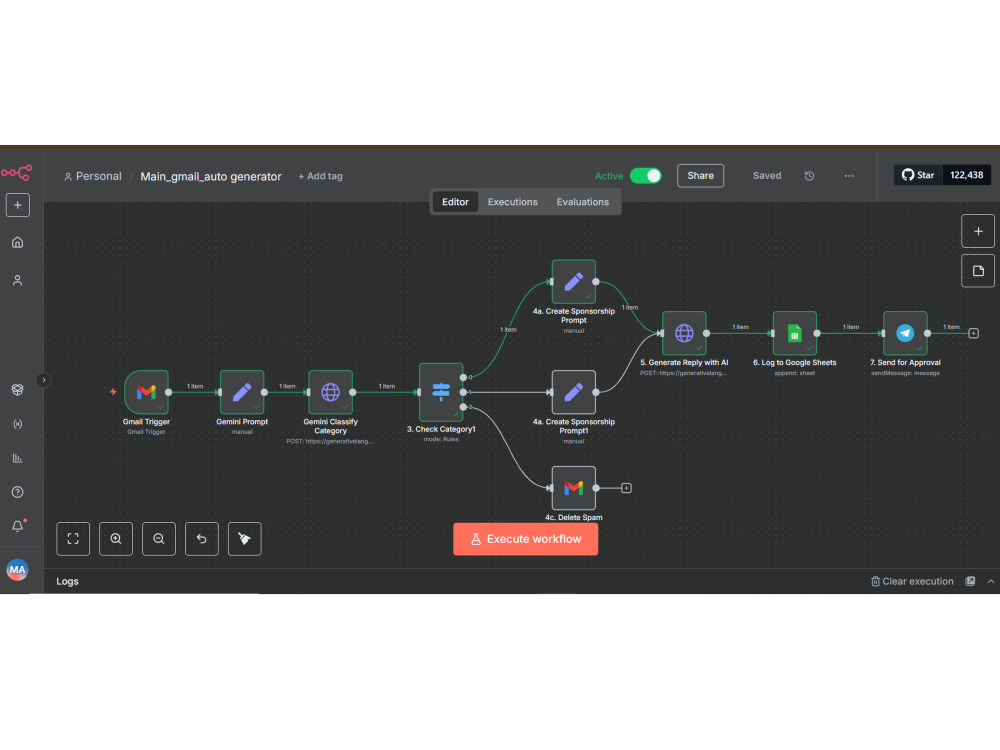Open the three-dot workflow menu
Viewport: 1000px width, 750px height.
(849, 176)
